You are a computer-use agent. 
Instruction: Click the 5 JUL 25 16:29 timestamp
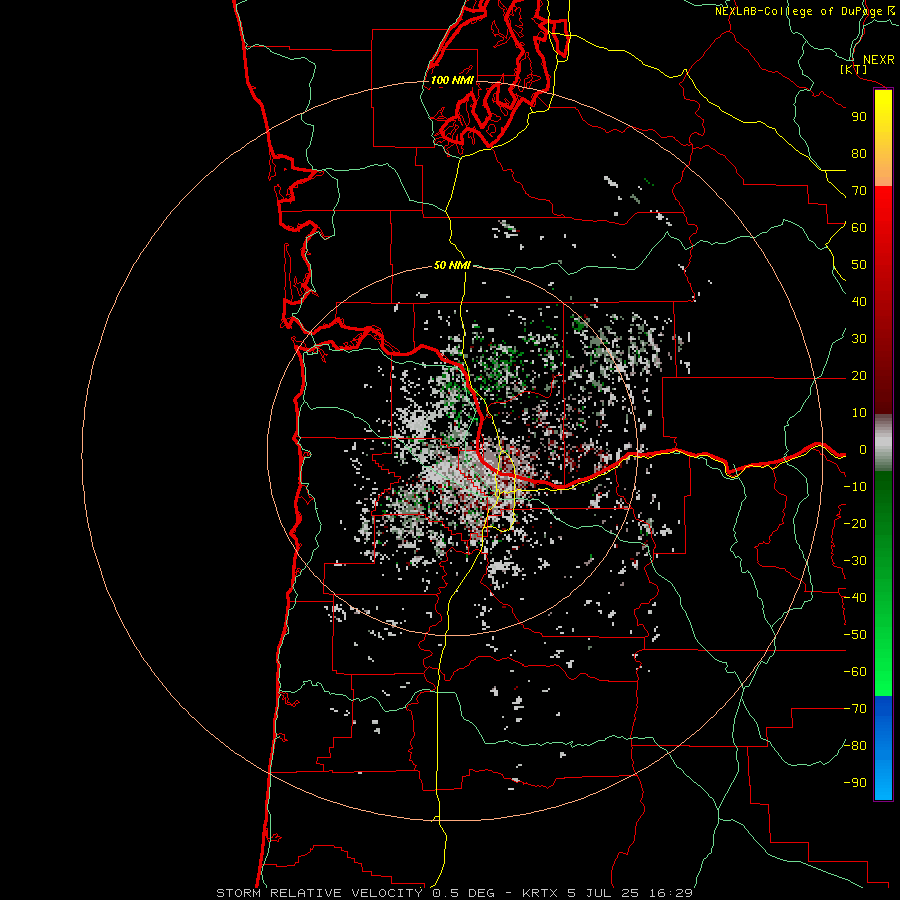pos(630,893)
